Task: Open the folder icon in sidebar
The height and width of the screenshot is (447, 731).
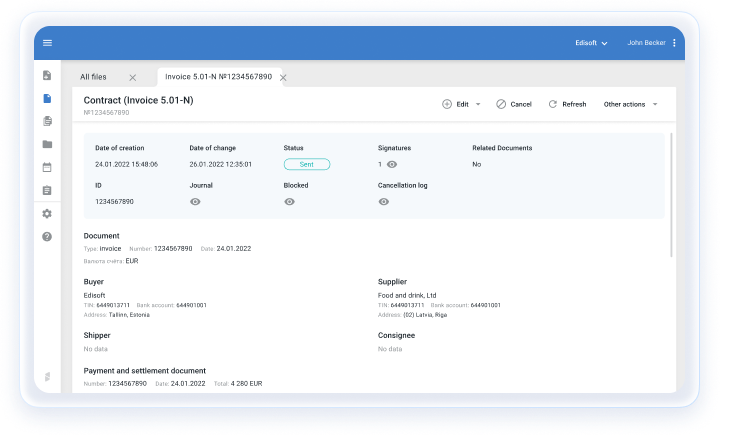Action: (47, 144)
